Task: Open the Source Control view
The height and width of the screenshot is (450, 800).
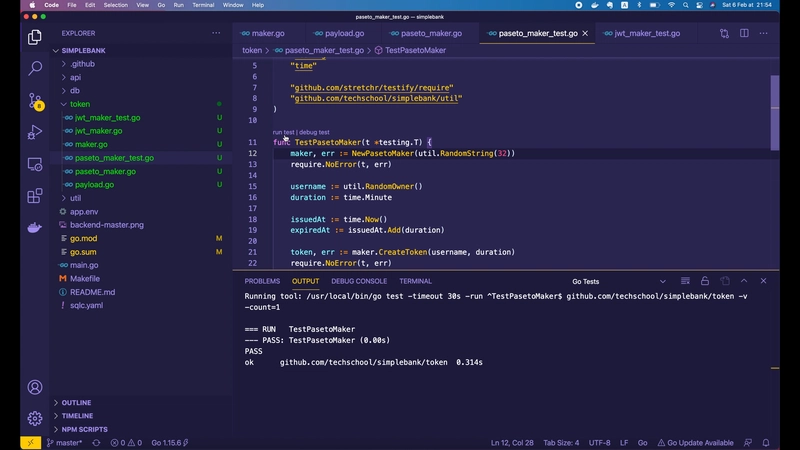Action: [35, 100]
